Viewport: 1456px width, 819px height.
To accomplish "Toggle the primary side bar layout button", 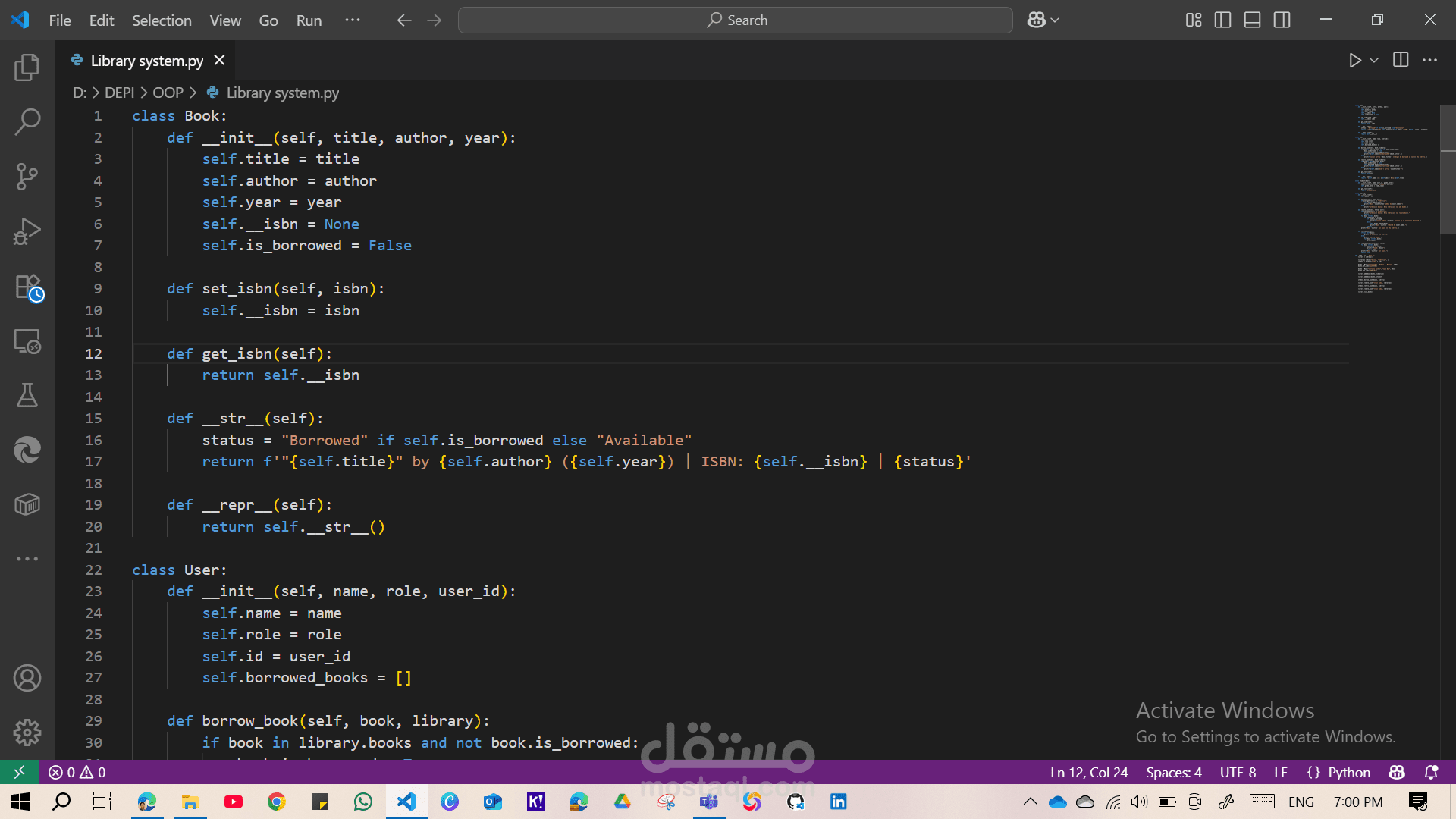I will tap(1222, 20).
